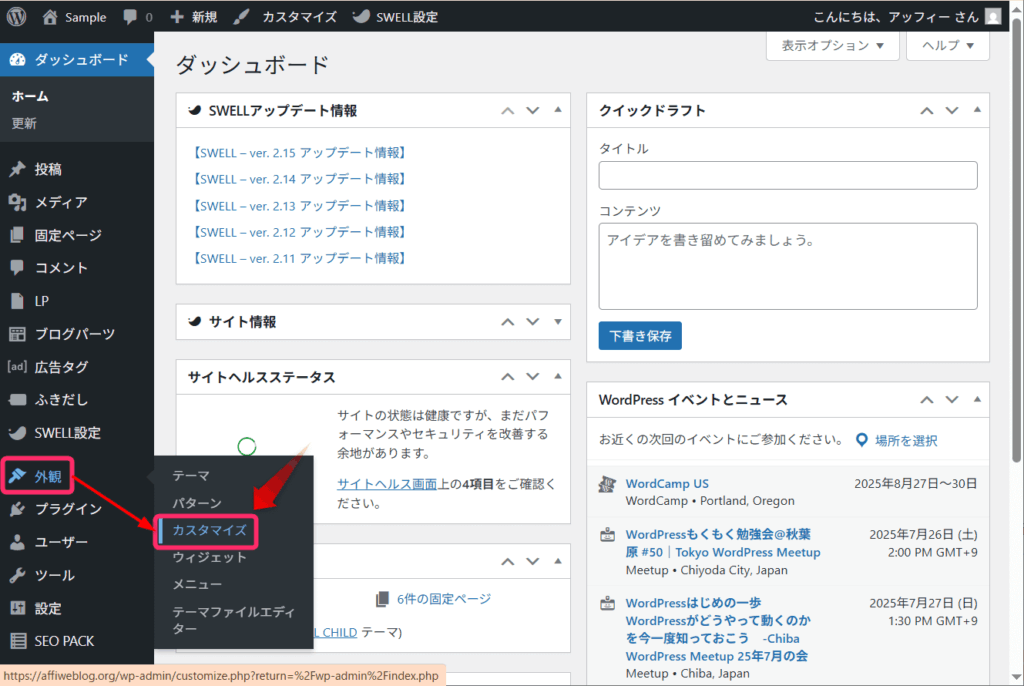This screenshot has width=1024, height=686.
Task: Click the WordPress logo icon in admin bar
Action: coord(16,17)
